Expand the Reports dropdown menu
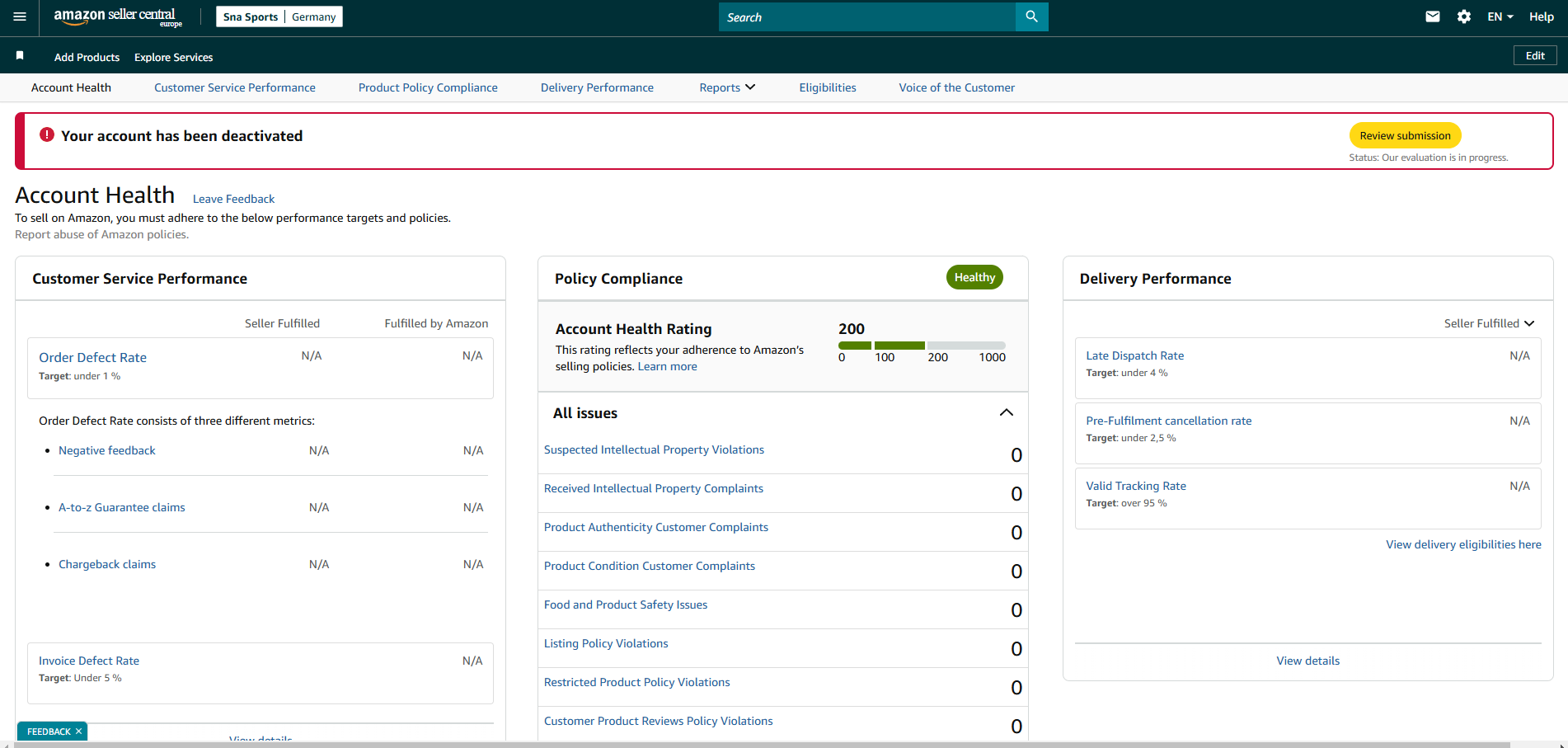The image size is (1568, 748). click(x=727, y=87)
